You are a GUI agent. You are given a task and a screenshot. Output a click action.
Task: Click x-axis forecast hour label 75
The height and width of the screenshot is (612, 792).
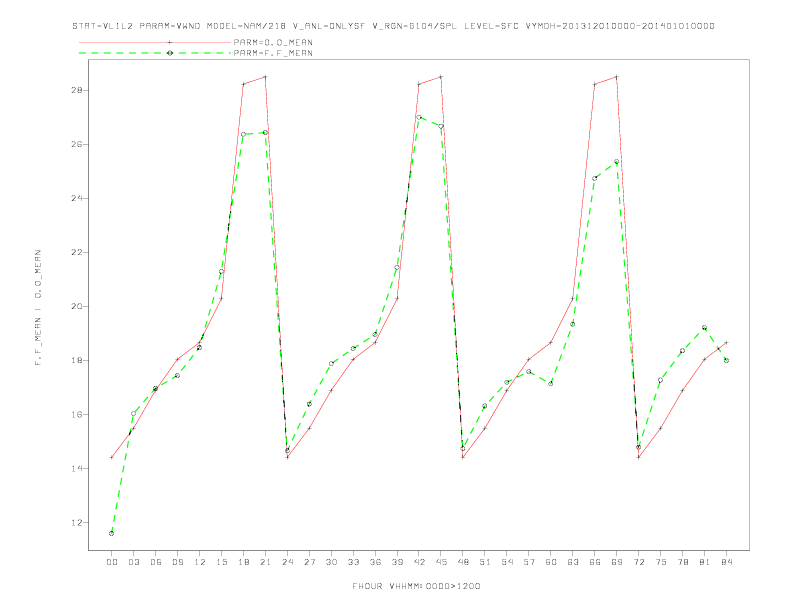pyautogui.click(x=661, y=562)
